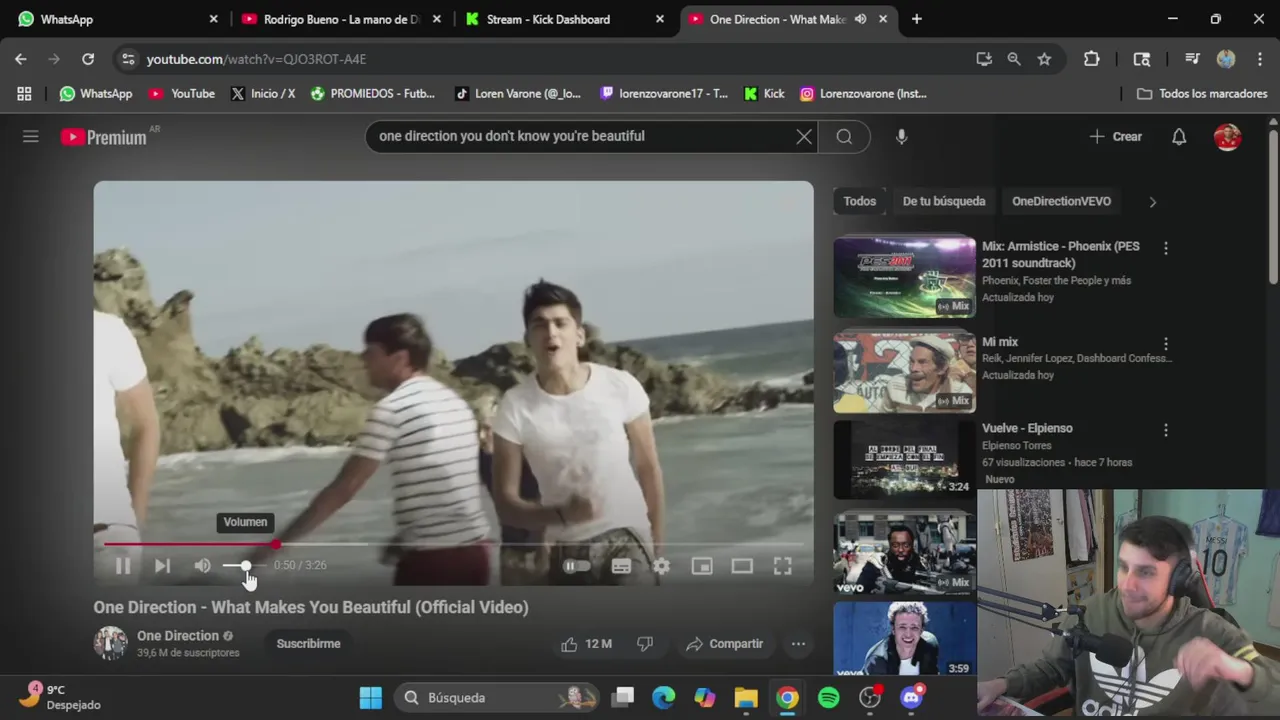Open YouTube notifications bell
The image size is (1280, 720).
1179,136
